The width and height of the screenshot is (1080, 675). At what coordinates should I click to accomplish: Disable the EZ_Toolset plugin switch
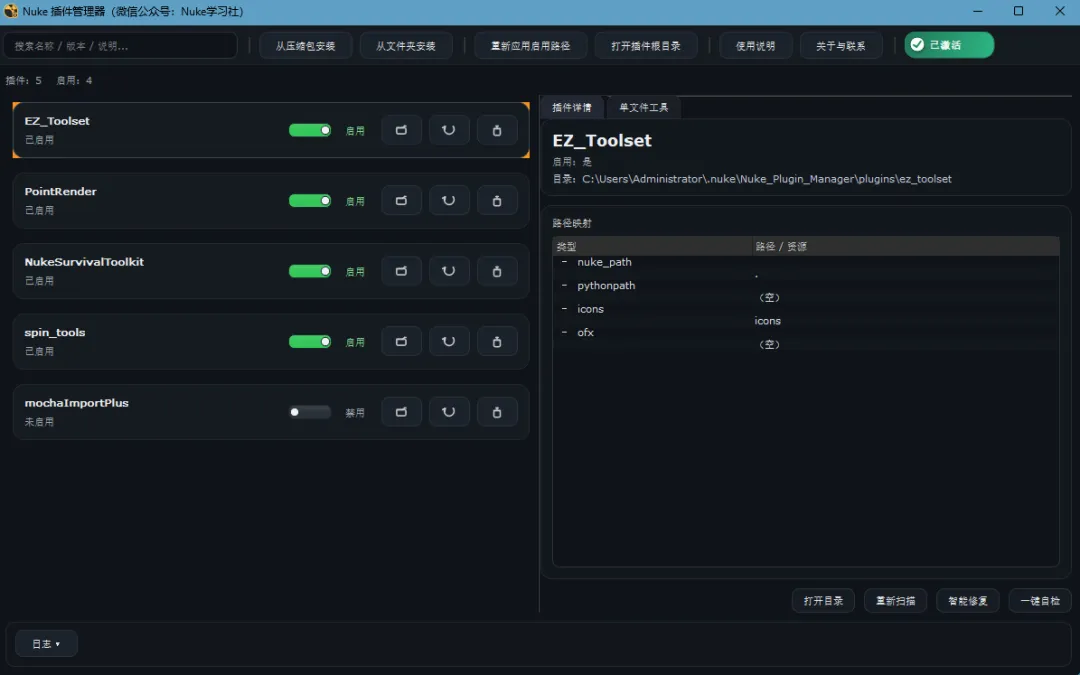click(x=310, y=130)
